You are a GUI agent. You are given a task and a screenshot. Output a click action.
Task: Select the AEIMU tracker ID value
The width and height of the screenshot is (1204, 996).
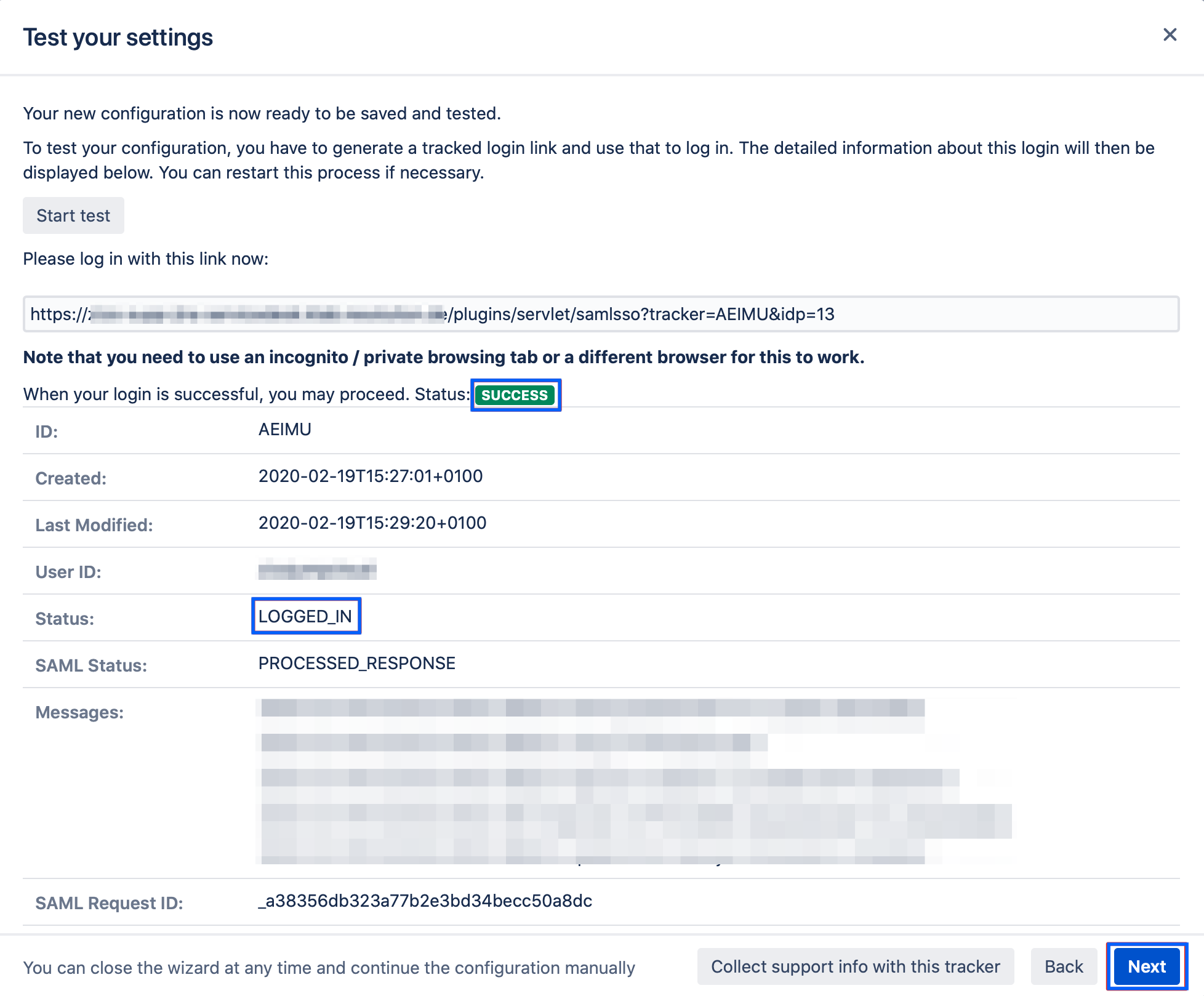pos(284,430)
